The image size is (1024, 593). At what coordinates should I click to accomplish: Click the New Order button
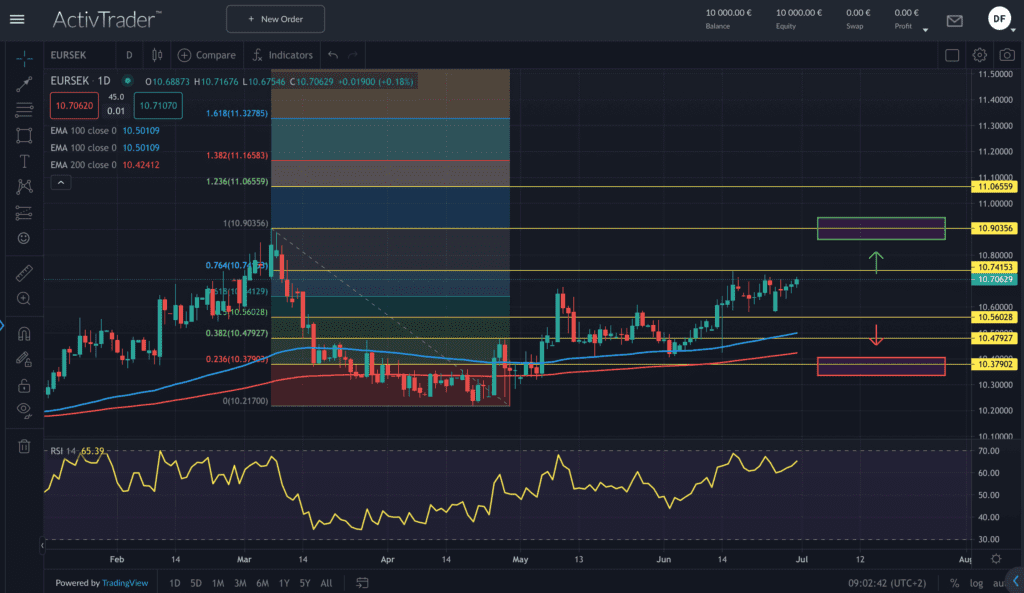(x=275, y=18)
